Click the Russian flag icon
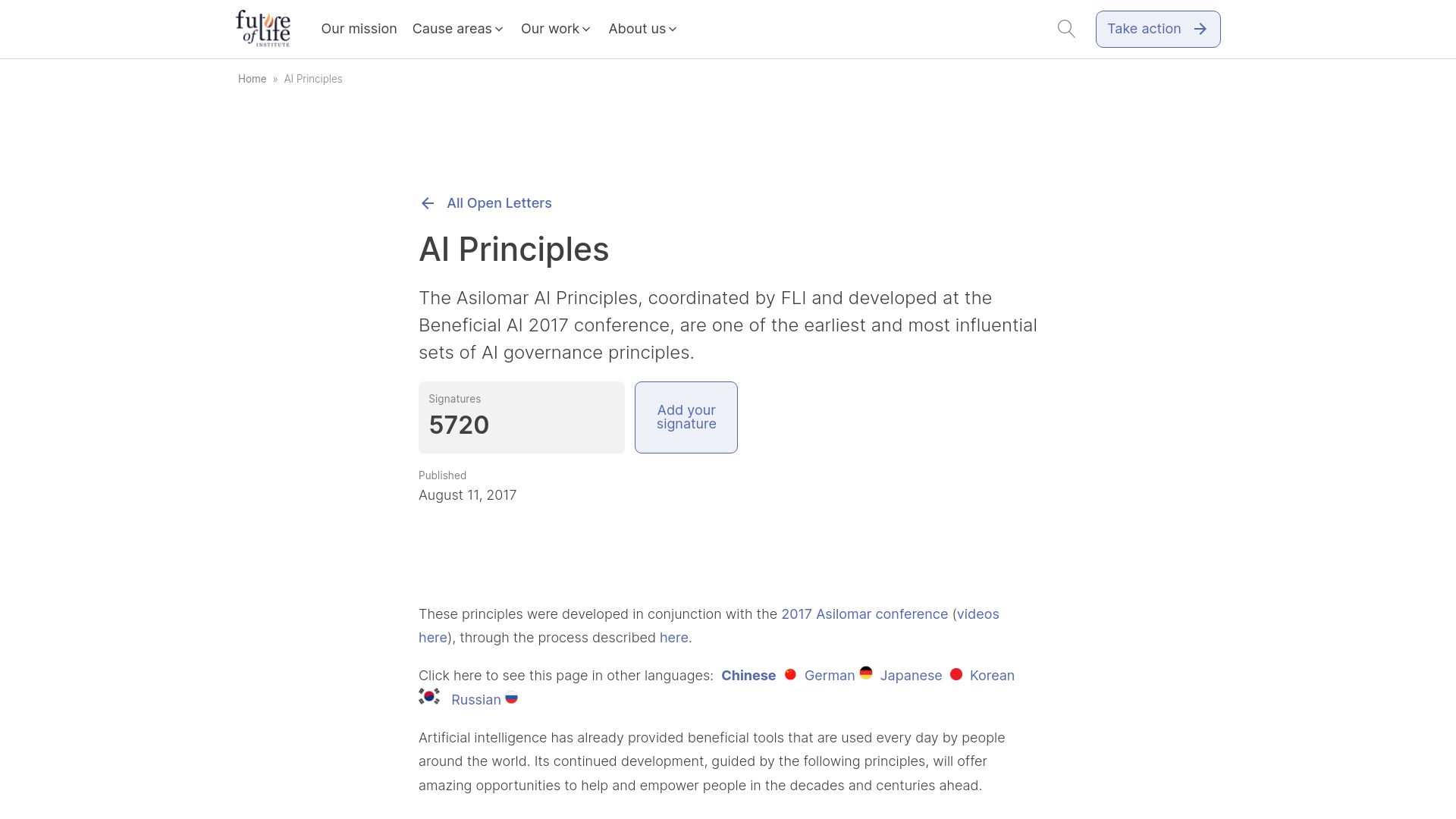This screenshot has height=819, width=1456. 512,698
